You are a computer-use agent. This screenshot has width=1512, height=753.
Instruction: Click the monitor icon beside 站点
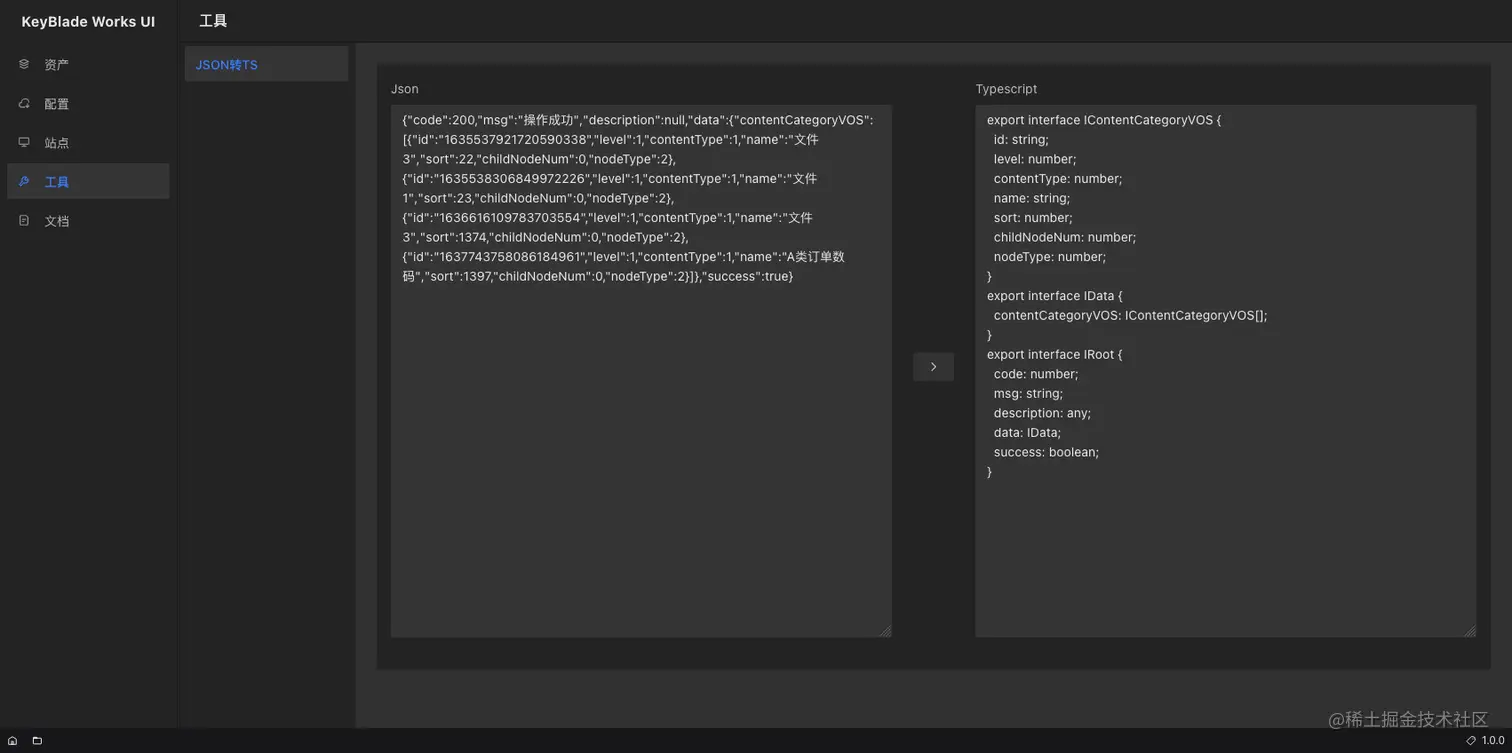coord(24,142)
